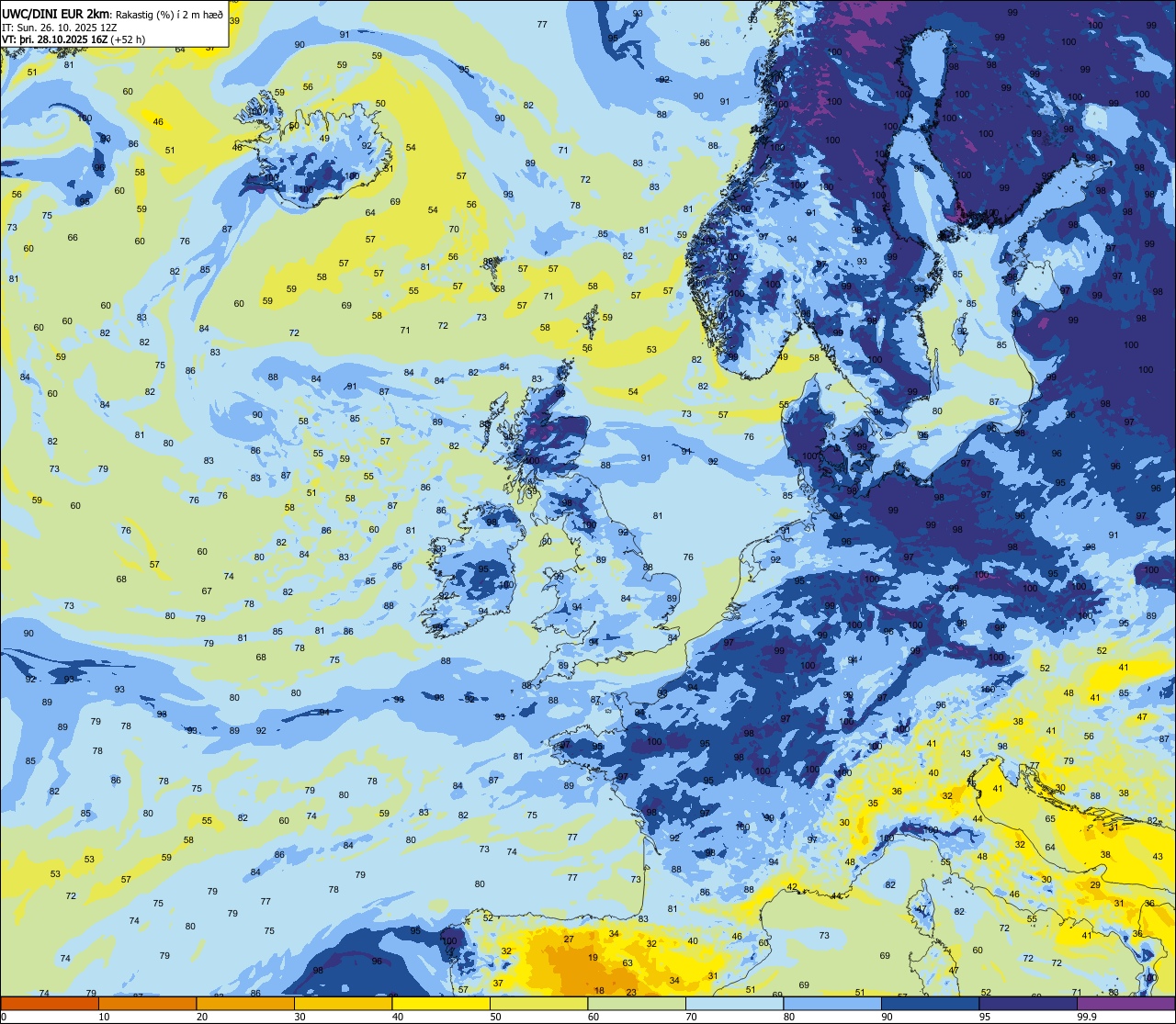This screenshot has height=1024, width=1176.
Task: Click the "29" humidity value over Italy
Action: pos(1095,884)
